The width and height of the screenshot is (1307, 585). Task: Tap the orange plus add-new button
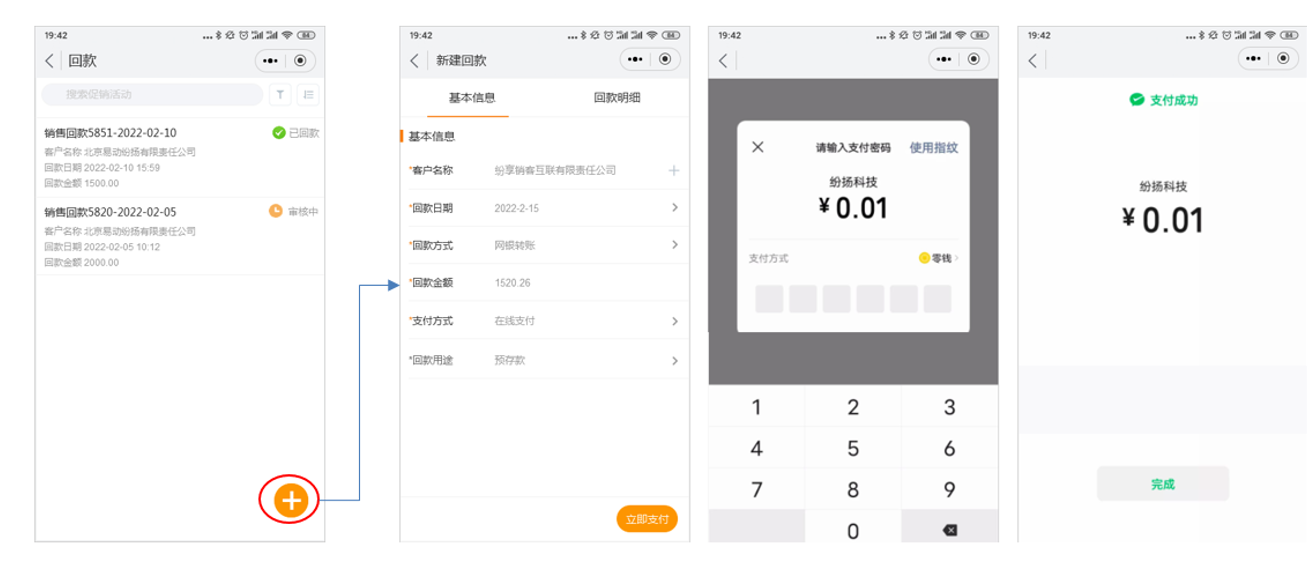(290, 499)
